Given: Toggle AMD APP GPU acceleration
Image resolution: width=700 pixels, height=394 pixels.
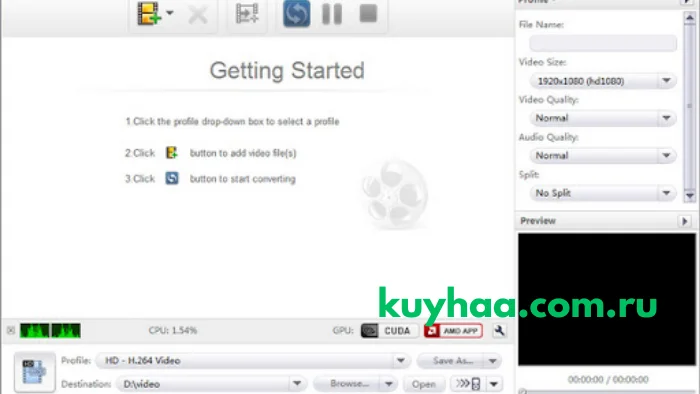Looking at the screenshot, I should click(453, 331).
